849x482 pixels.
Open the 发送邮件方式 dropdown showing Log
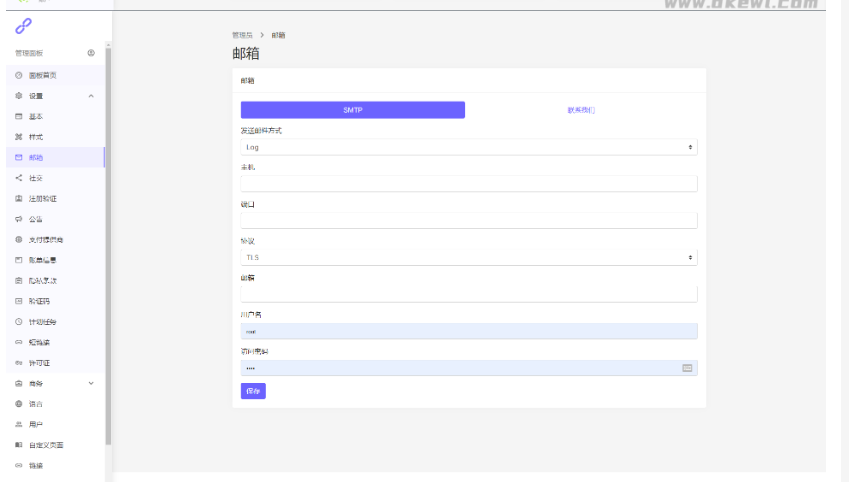click(468, 147)
